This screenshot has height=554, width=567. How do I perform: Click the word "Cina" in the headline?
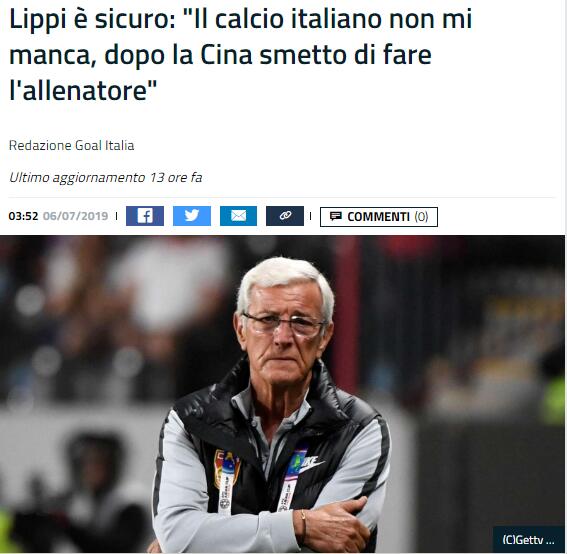[226, 55]
